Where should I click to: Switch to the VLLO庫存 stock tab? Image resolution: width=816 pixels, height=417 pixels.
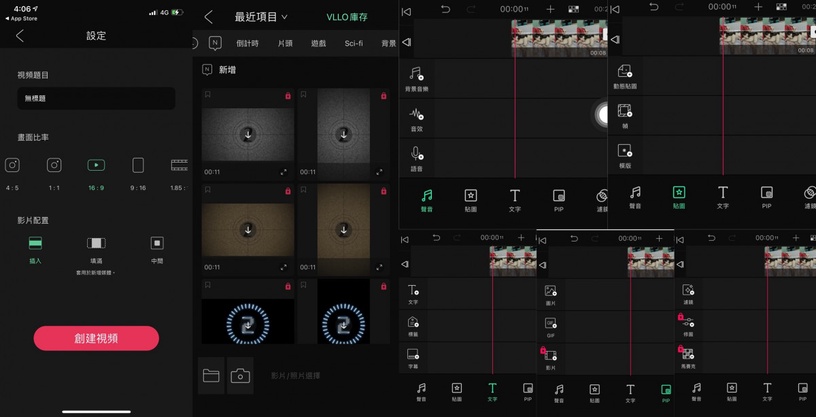tap(347, 17)
